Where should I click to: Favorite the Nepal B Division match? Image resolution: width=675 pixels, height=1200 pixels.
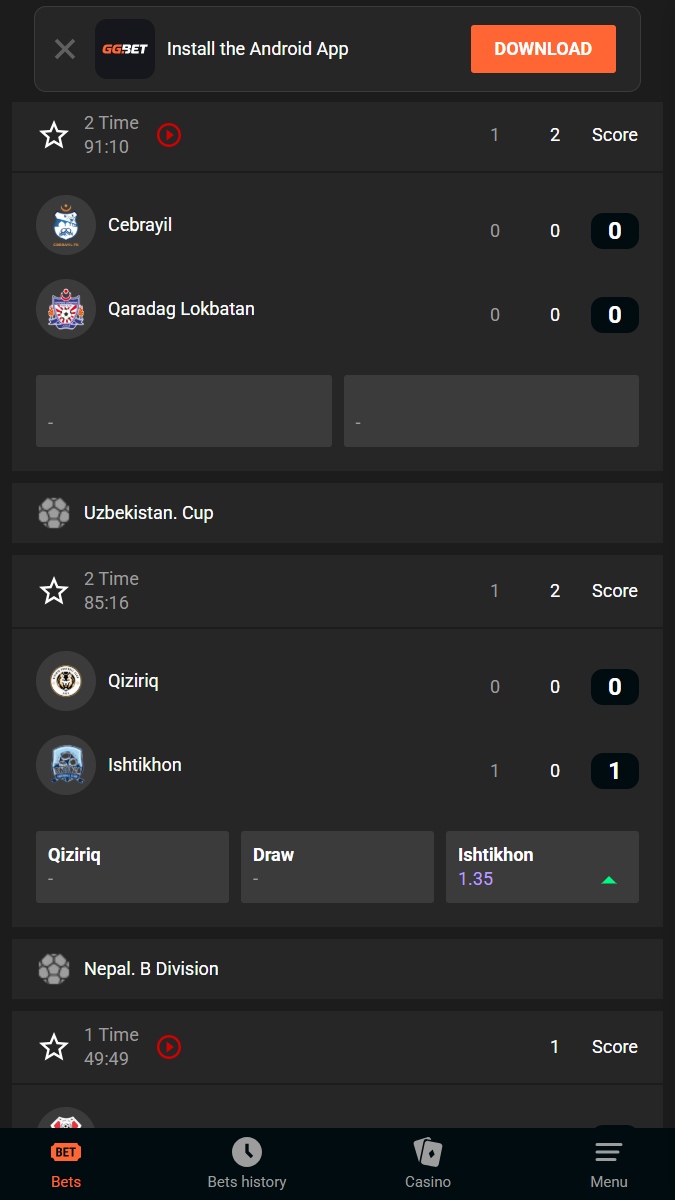tap(54, 1047)
